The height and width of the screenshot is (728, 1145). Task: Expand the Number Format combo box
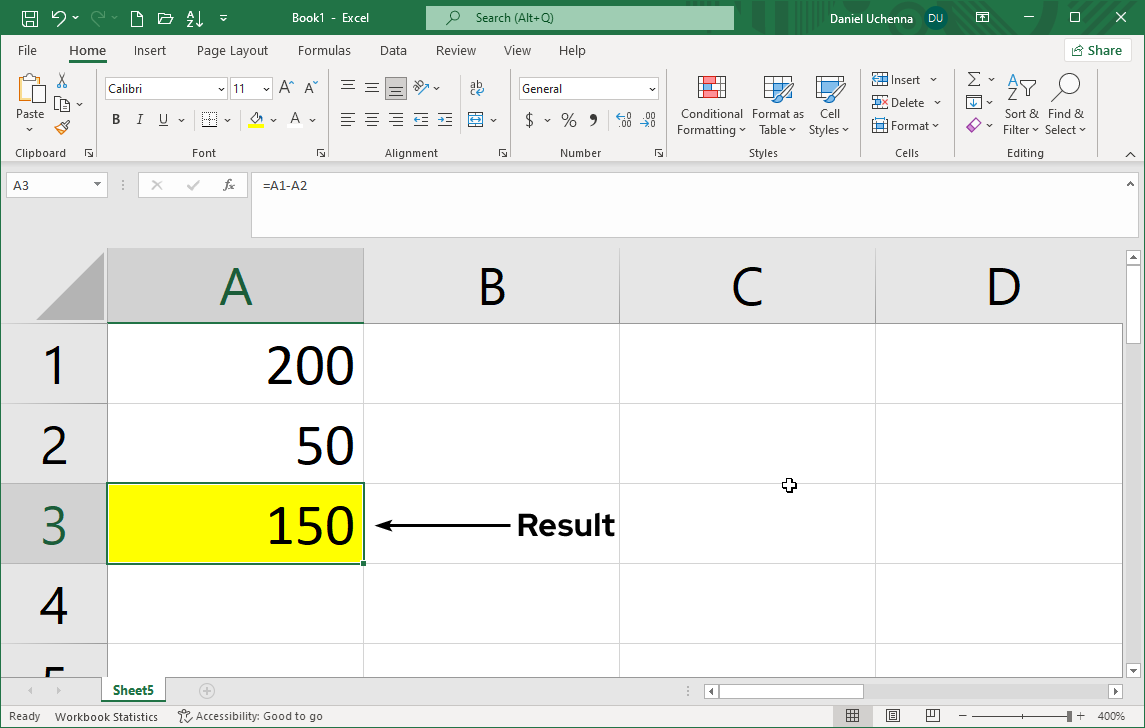coord(651,88)
